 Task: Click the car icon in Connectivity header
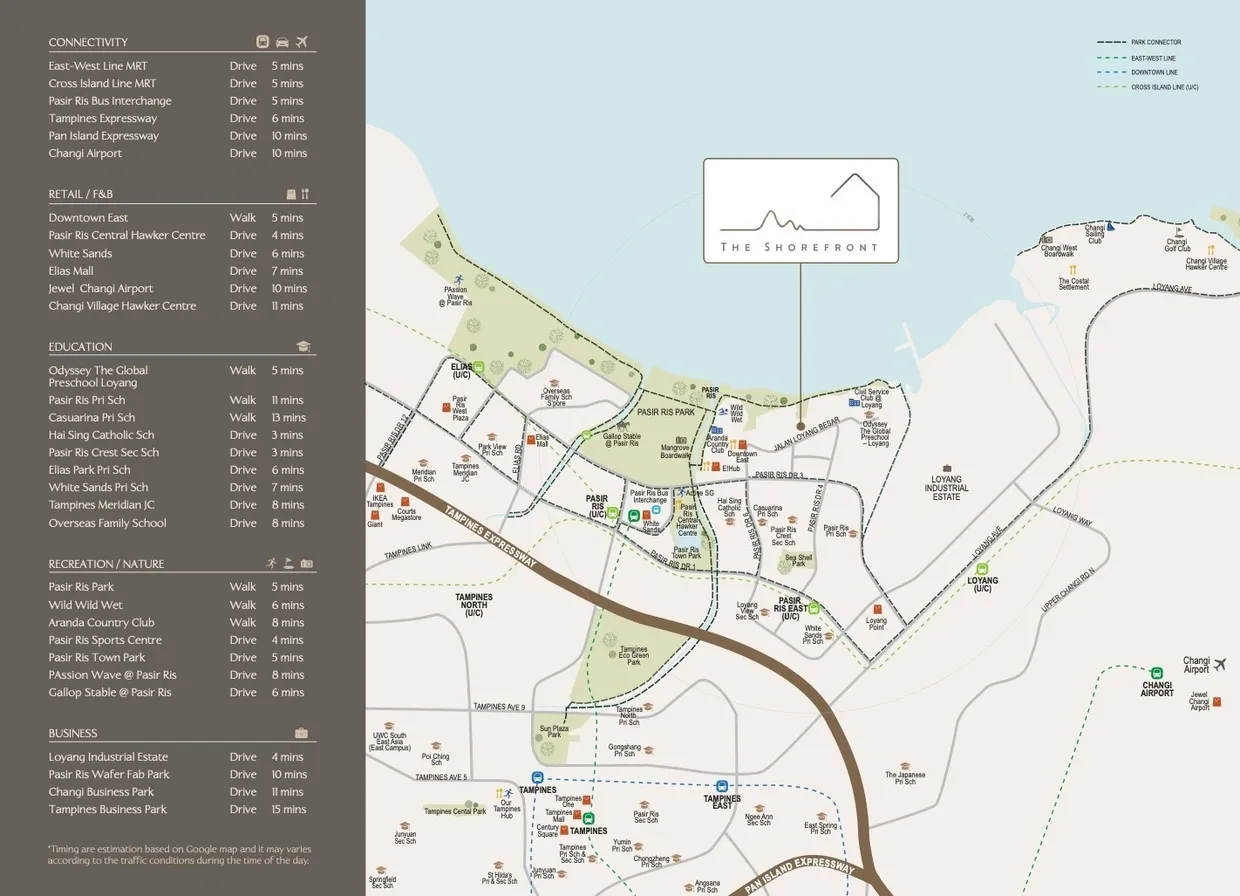282,42
